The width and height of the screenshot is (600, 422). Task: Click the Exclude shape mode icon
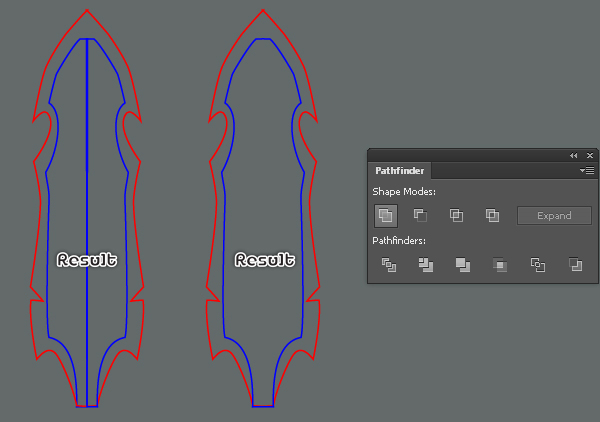click(x=492, y=215)
